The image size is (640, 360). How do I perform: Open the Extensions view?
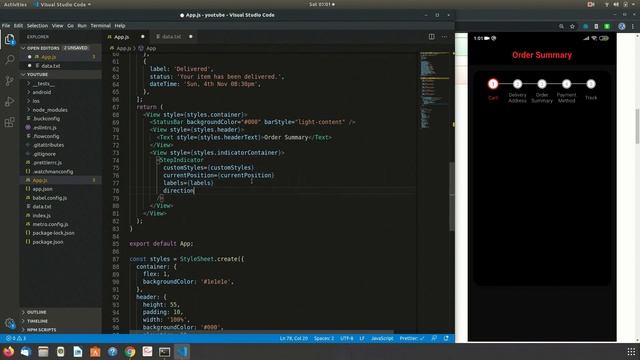click(9, 122)
